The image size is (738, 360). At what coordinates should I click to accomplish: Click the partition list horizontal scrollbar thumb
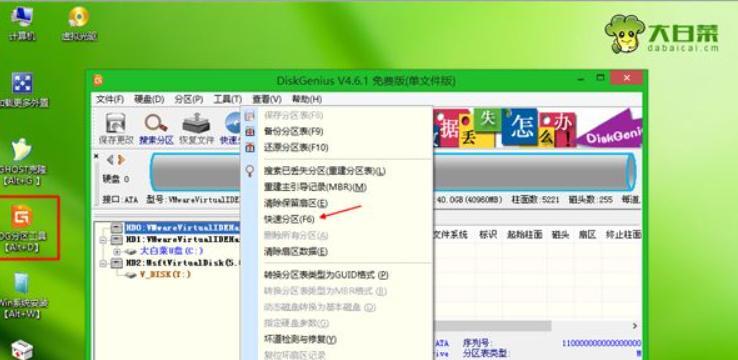point(492,326)
